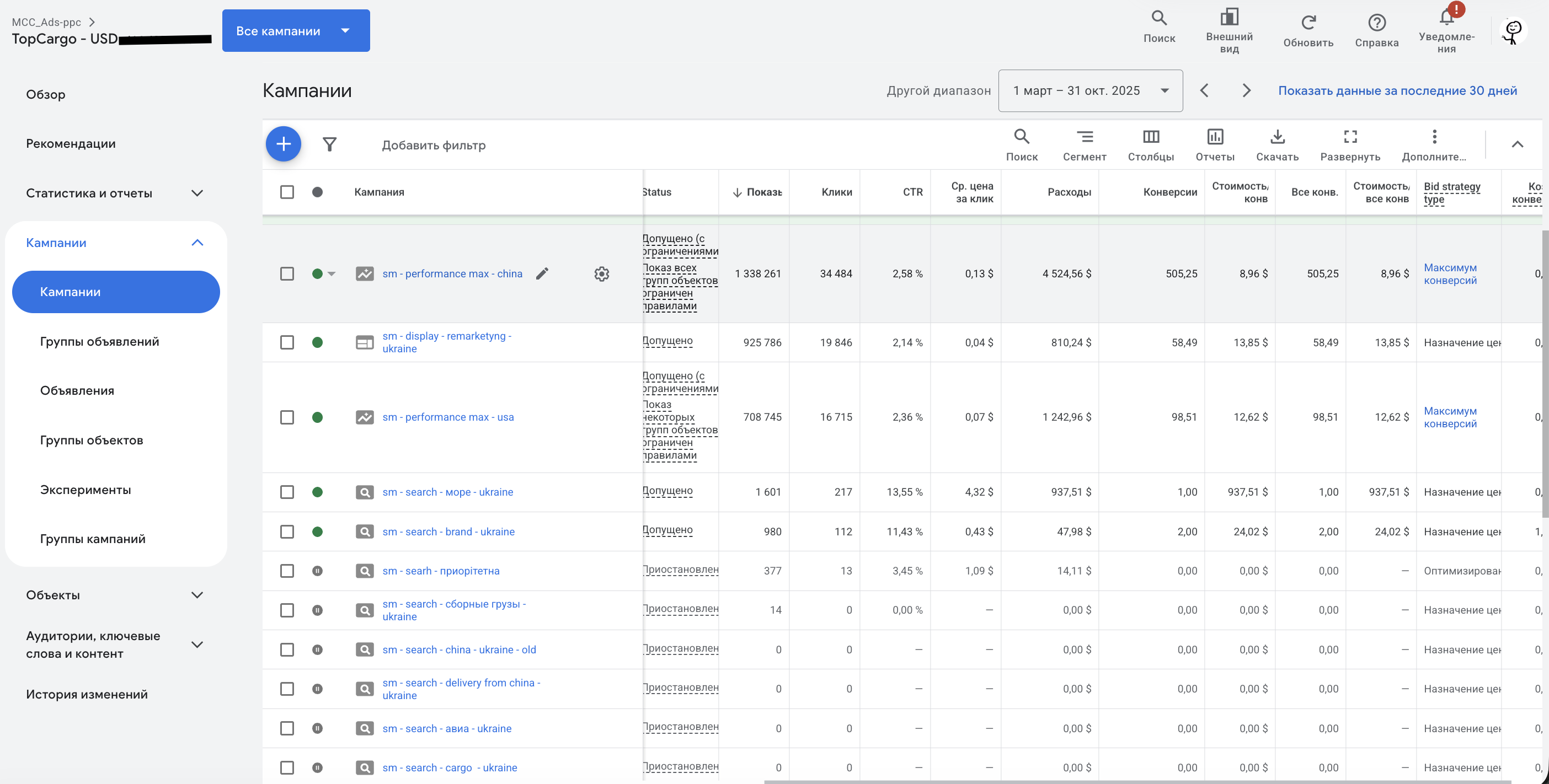Viewport: 1549px width, 784px height.
Task: Open the sm - performance max - usa campaign link
Action: tap(448, 417)
